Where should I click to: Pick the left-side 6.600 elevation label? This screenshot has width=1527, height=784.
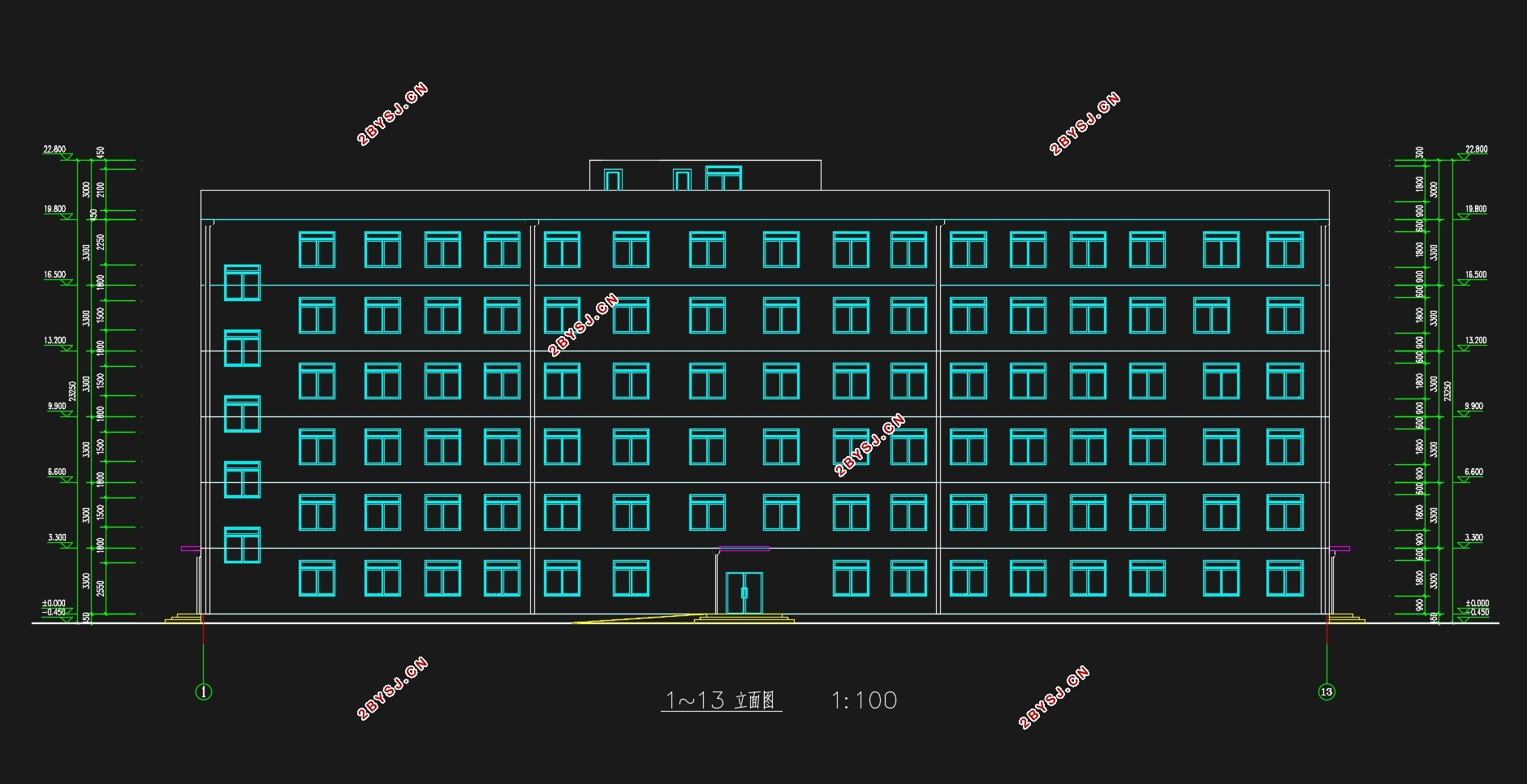point(57,472)
